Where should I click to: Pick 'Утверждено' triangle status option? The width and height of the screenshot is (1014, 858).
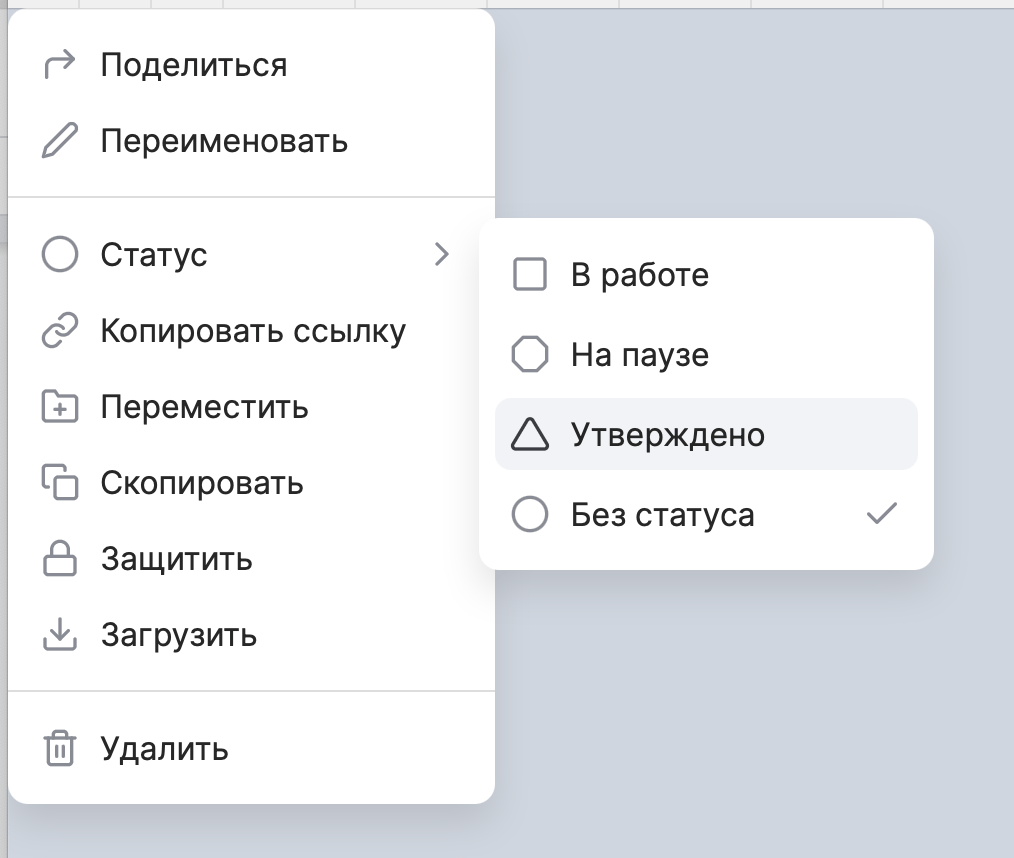tap(667, 434)
